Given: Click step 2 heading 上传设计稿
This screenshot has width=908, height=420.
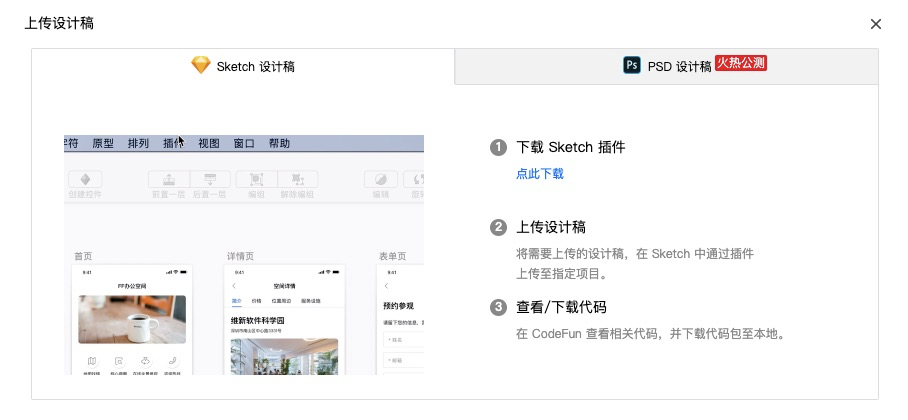Looking at the screenshot, I should [551, 227].
